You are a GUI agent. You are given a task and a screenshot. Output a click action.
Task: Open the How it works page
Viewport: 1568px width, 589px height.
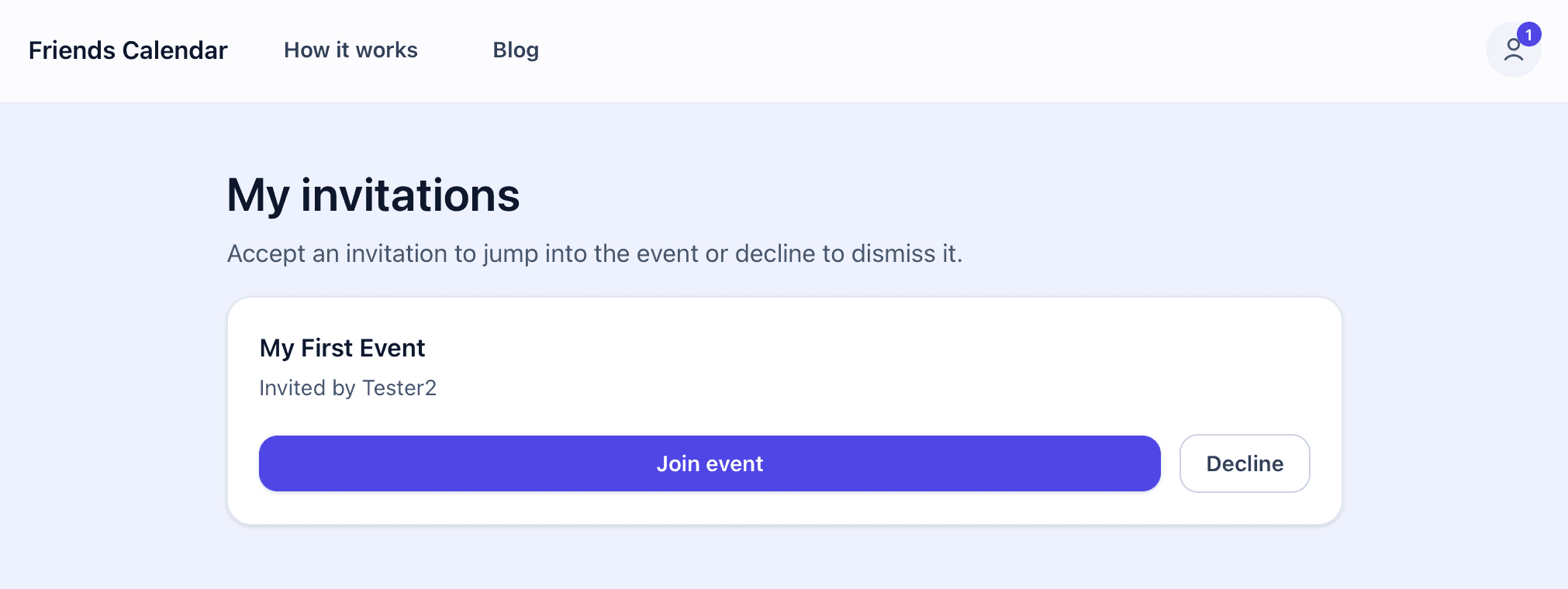tap(351, 50)
